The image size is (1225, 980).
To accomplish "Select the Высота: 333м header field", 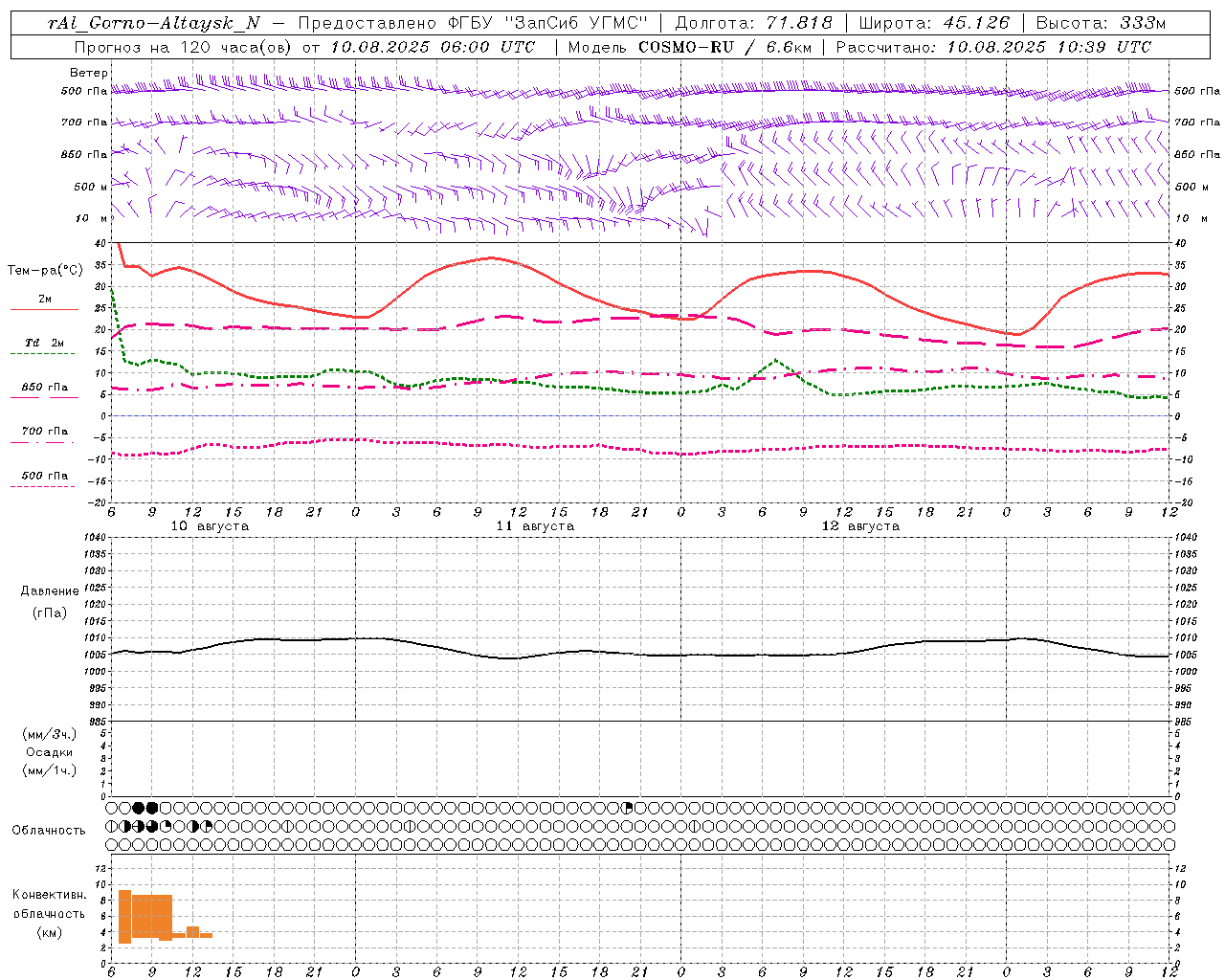I will pyautogui.click(x=1101, y=23).
